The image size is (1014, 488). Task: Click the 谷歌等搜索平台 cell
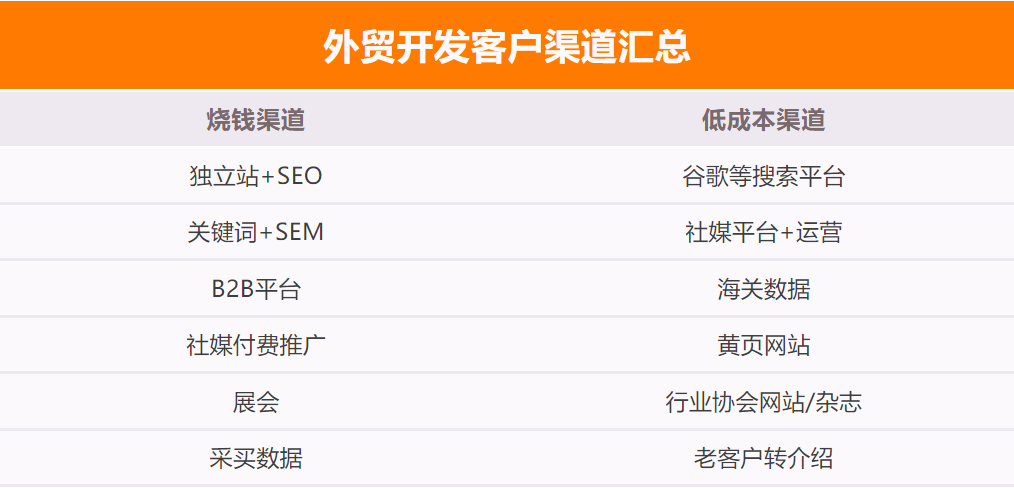763,176
